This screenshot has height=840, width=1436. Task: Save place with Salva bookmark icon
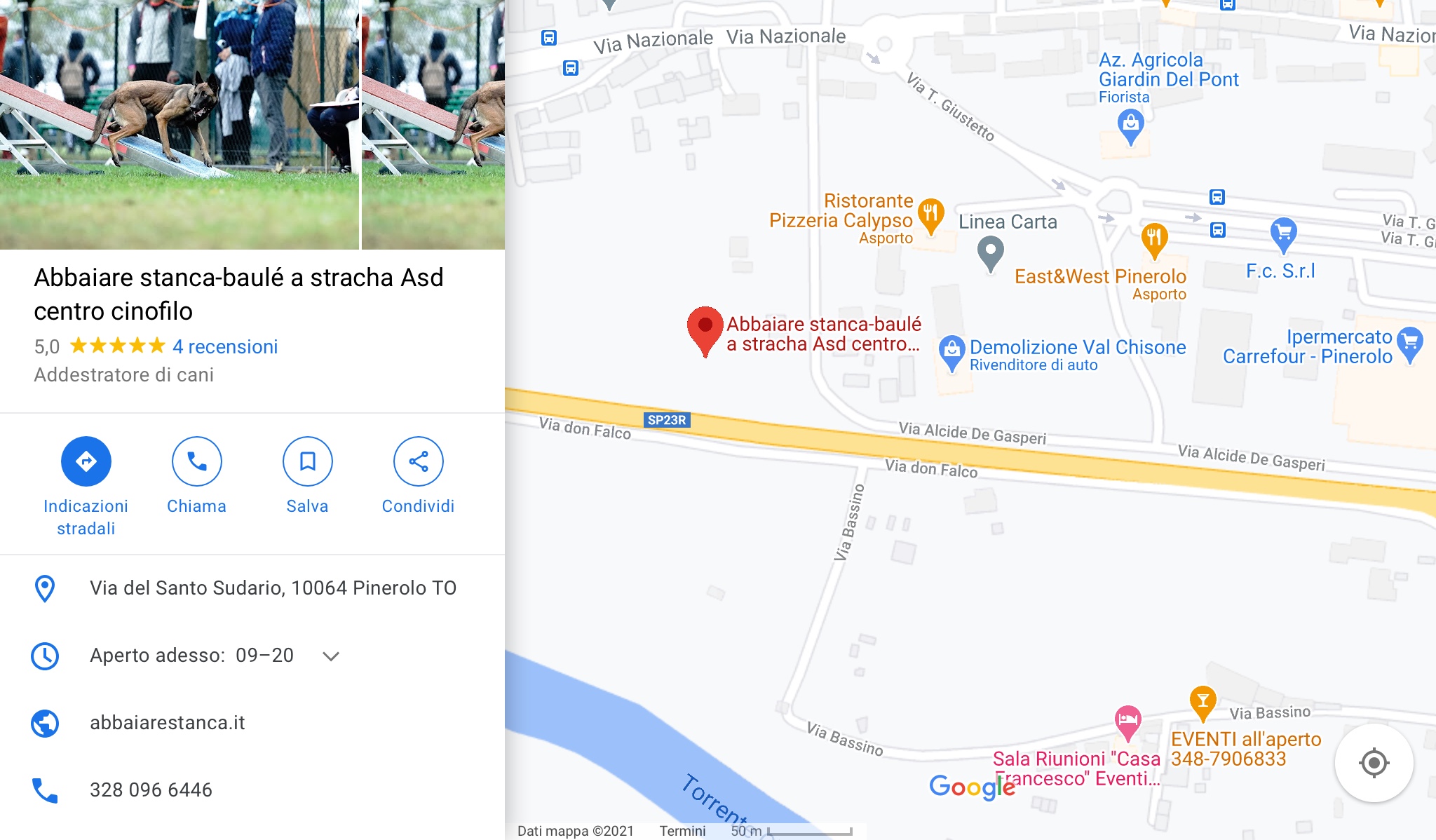[x=308, y=461]
